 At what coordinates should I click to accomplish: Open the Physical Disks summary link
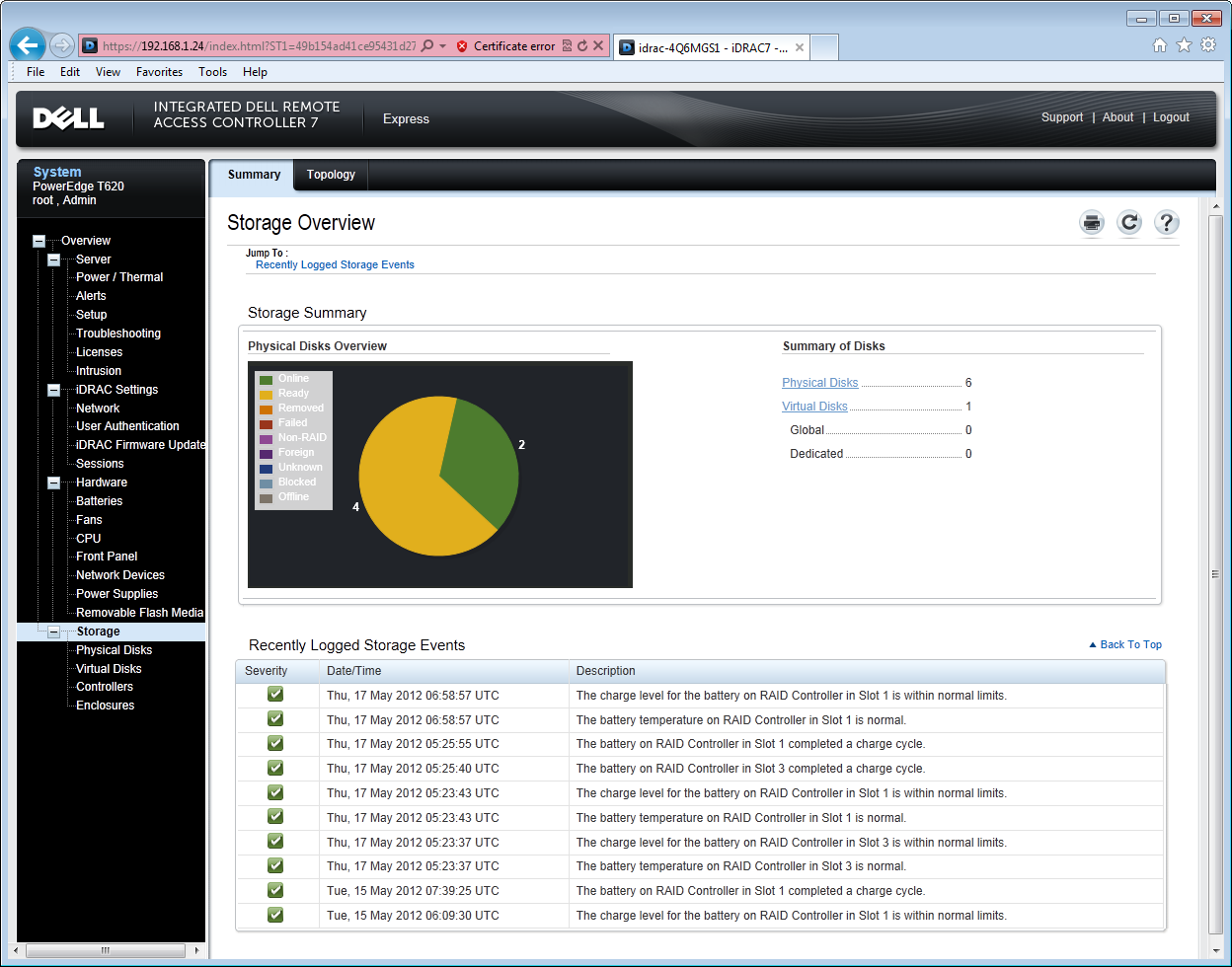coord(820,383)
